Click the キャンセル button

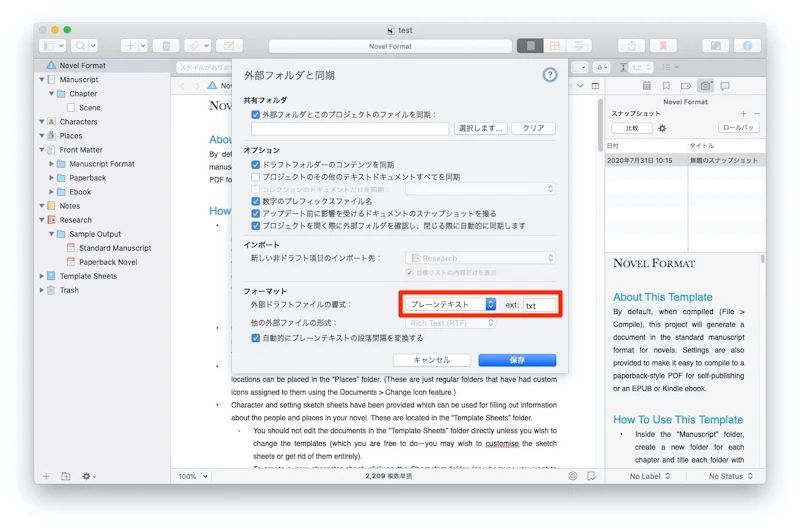432,360
